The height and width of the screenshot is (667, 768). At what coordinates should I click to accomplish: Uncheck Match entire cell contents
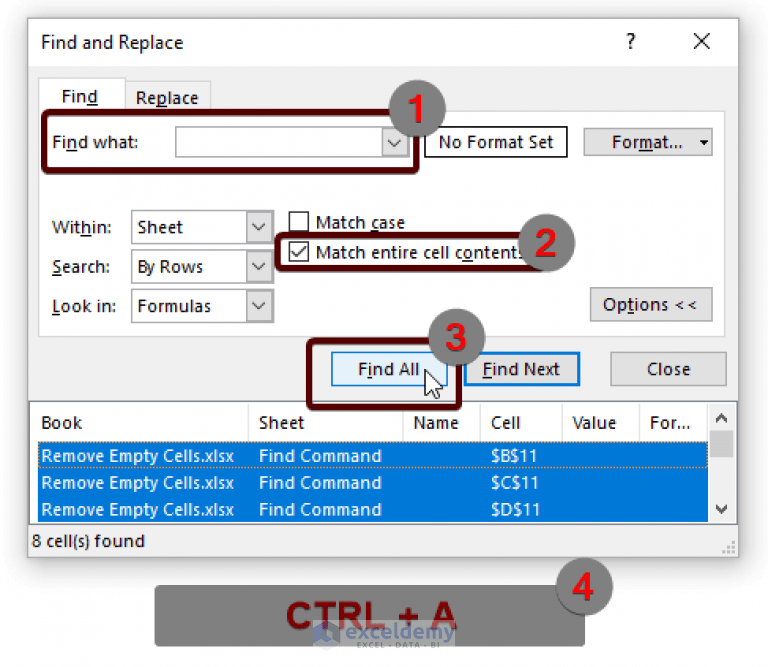click(298, 252)
